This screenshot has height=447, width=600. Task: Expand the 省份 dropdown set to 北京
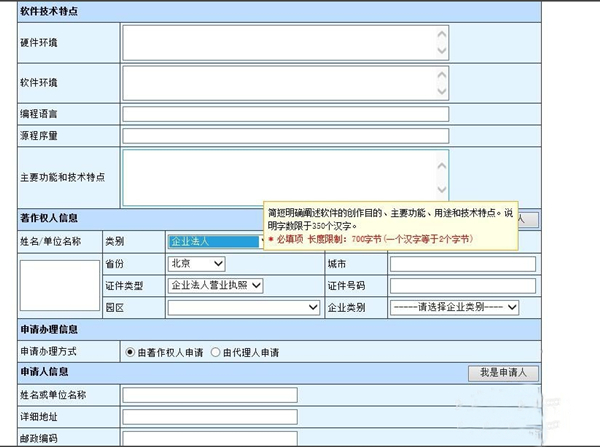tap(196, 264)
